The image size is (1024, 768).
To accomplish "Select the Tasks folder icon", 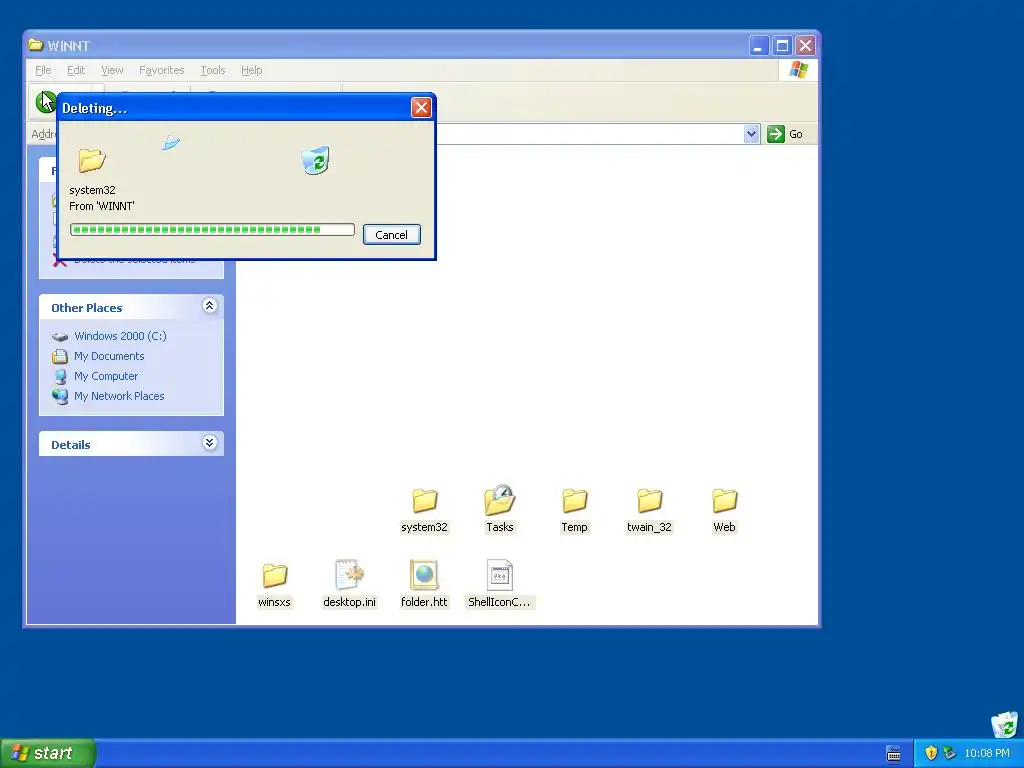I will [500, 500].
